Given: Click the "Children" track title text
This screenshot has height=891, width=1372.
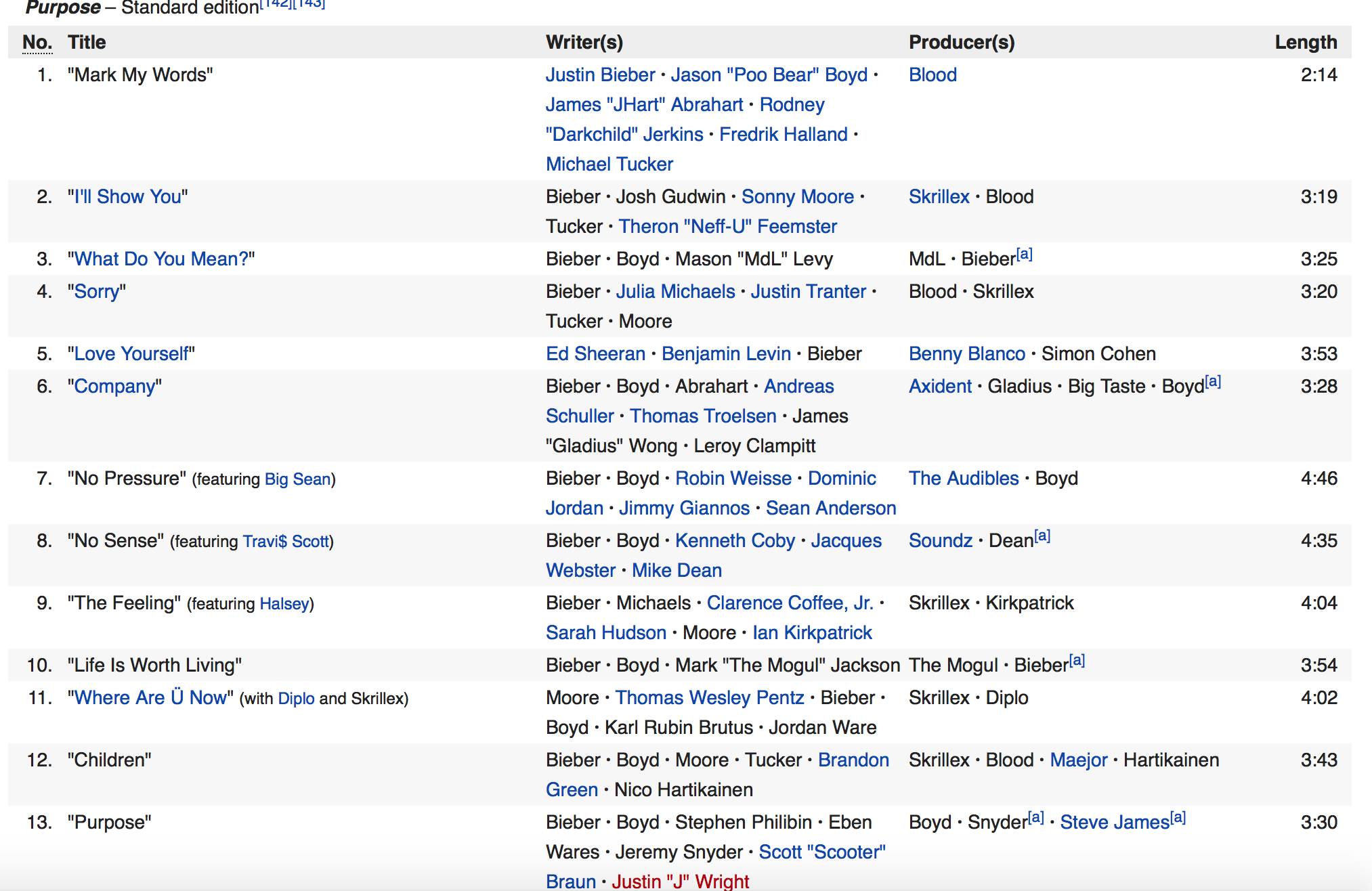Looking at the screenshot, I should [x=109, y=760].
